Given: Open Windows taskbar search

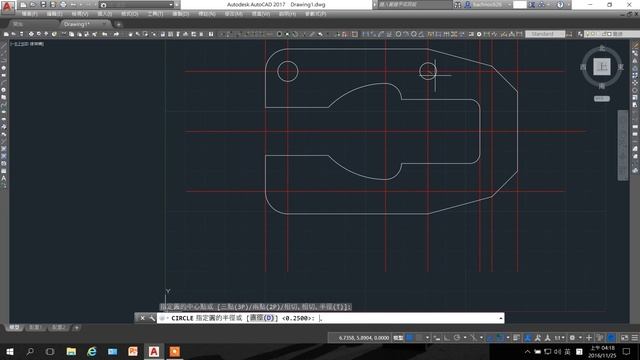Looking at the screenshot, I should click(30, 351).
